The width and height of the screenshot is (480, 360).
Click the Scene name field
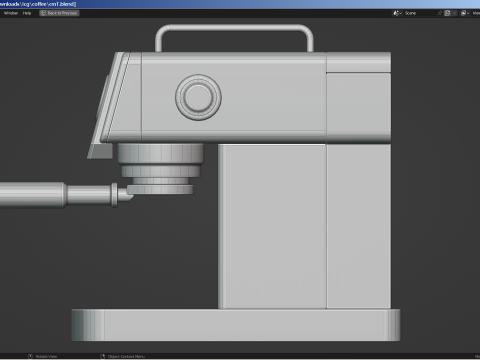pos(419,13)
